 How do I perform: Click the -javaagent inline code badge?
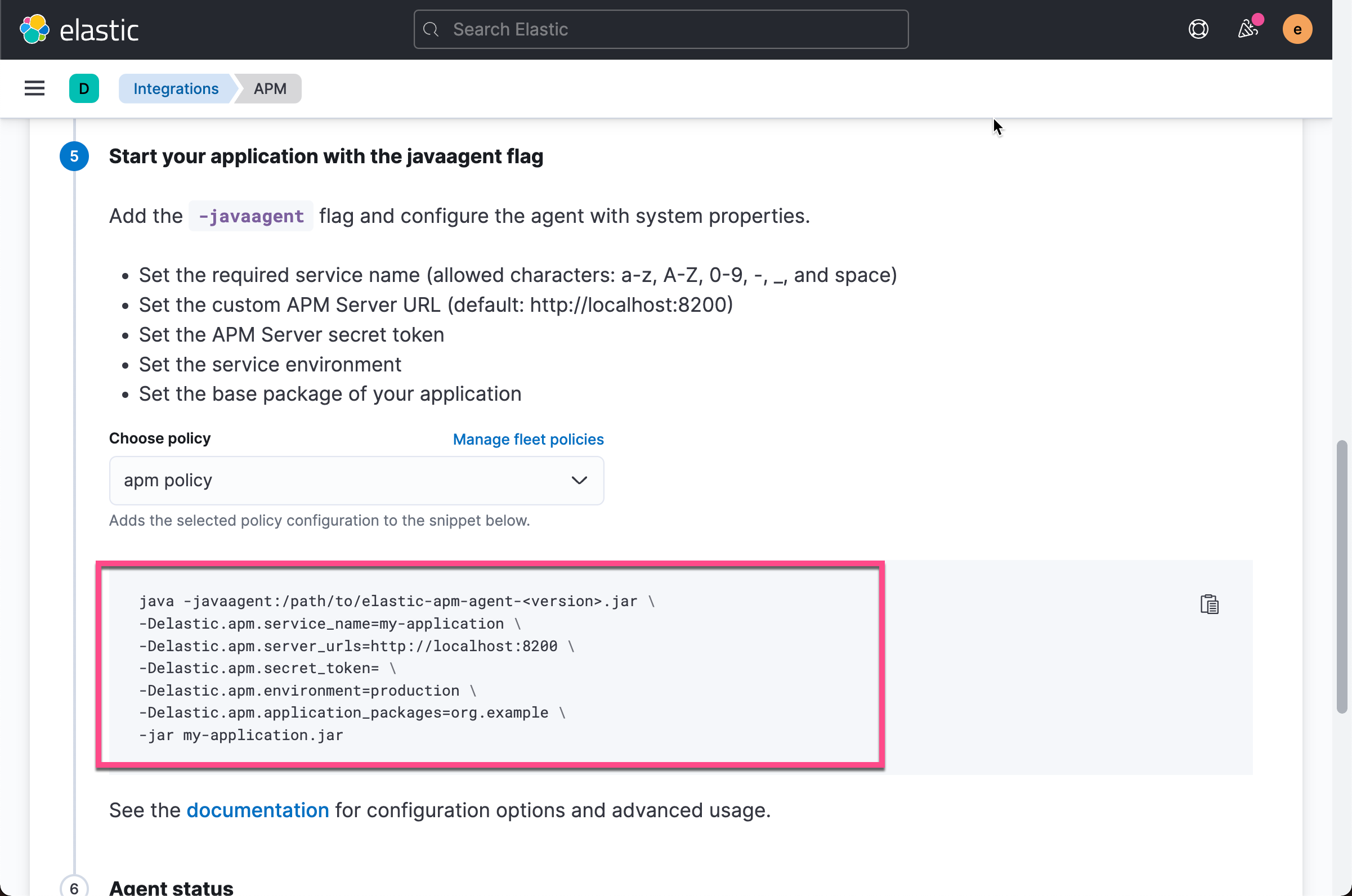250,216
